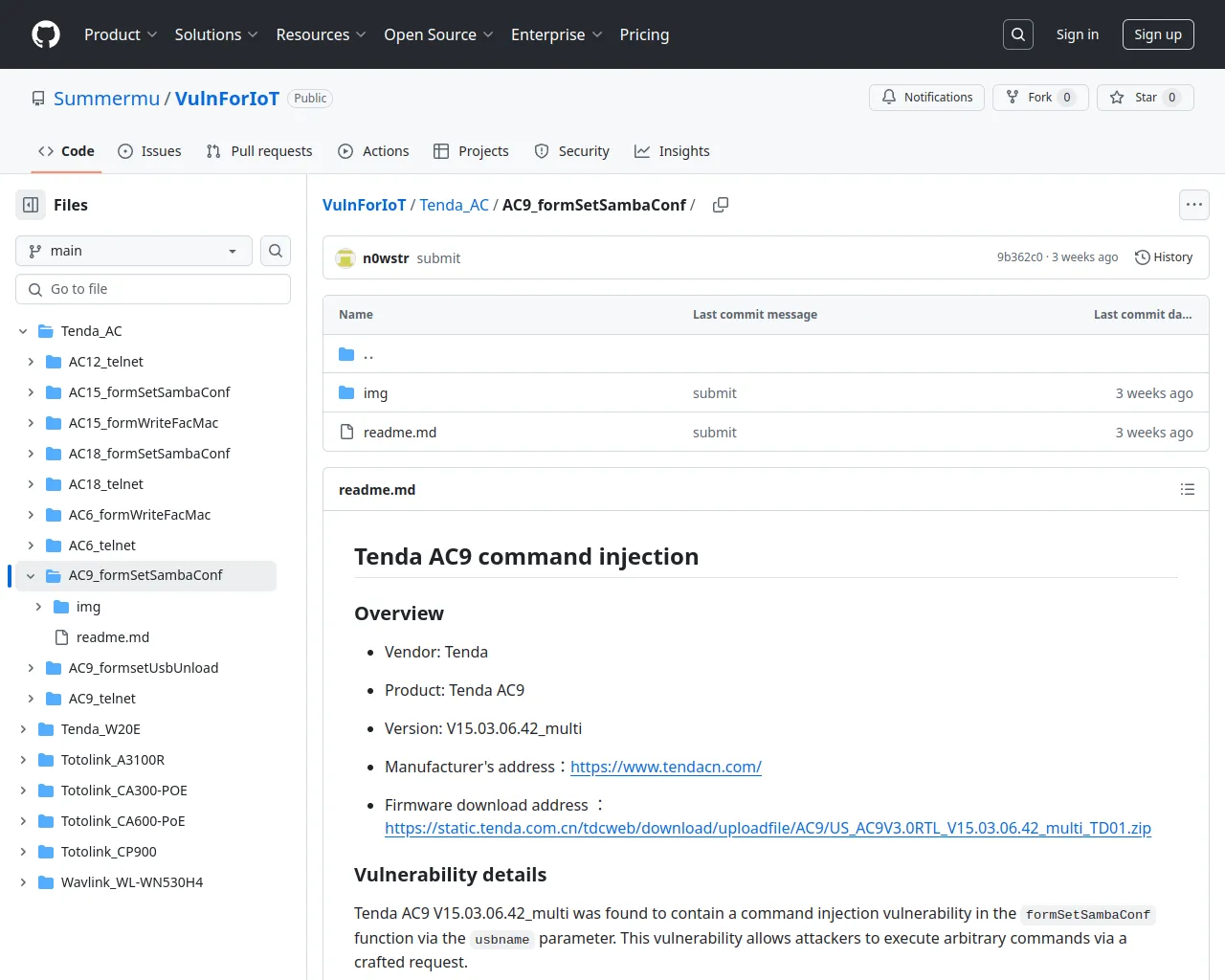The height and width of the screenshot is (980, 1225).
Task: Open the Resources menu
Action: (x=321, y=34)
